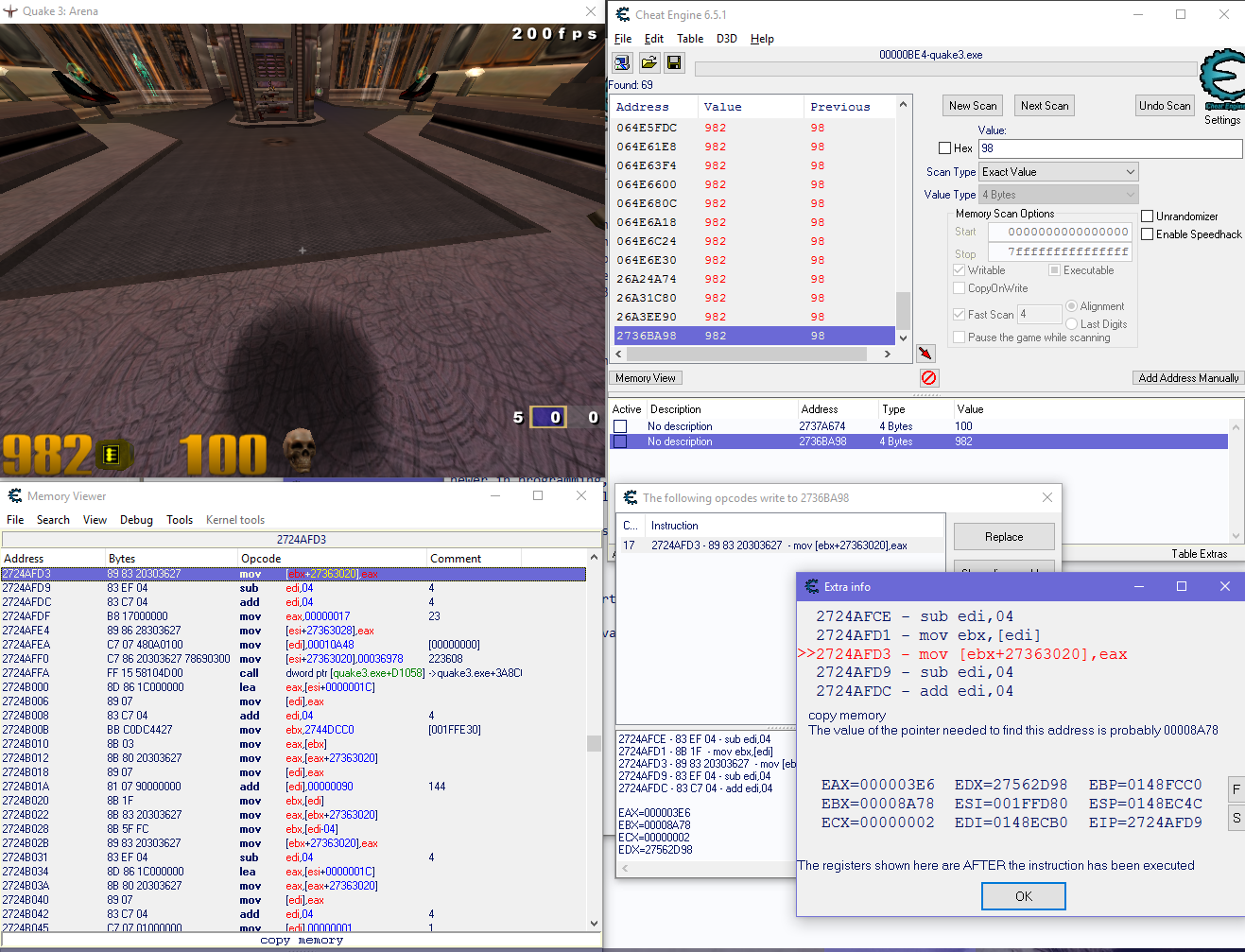Click Extra info window icon
Viewport: 1245px width, 952px height.
pyautogui.click(x=812, y=586)
